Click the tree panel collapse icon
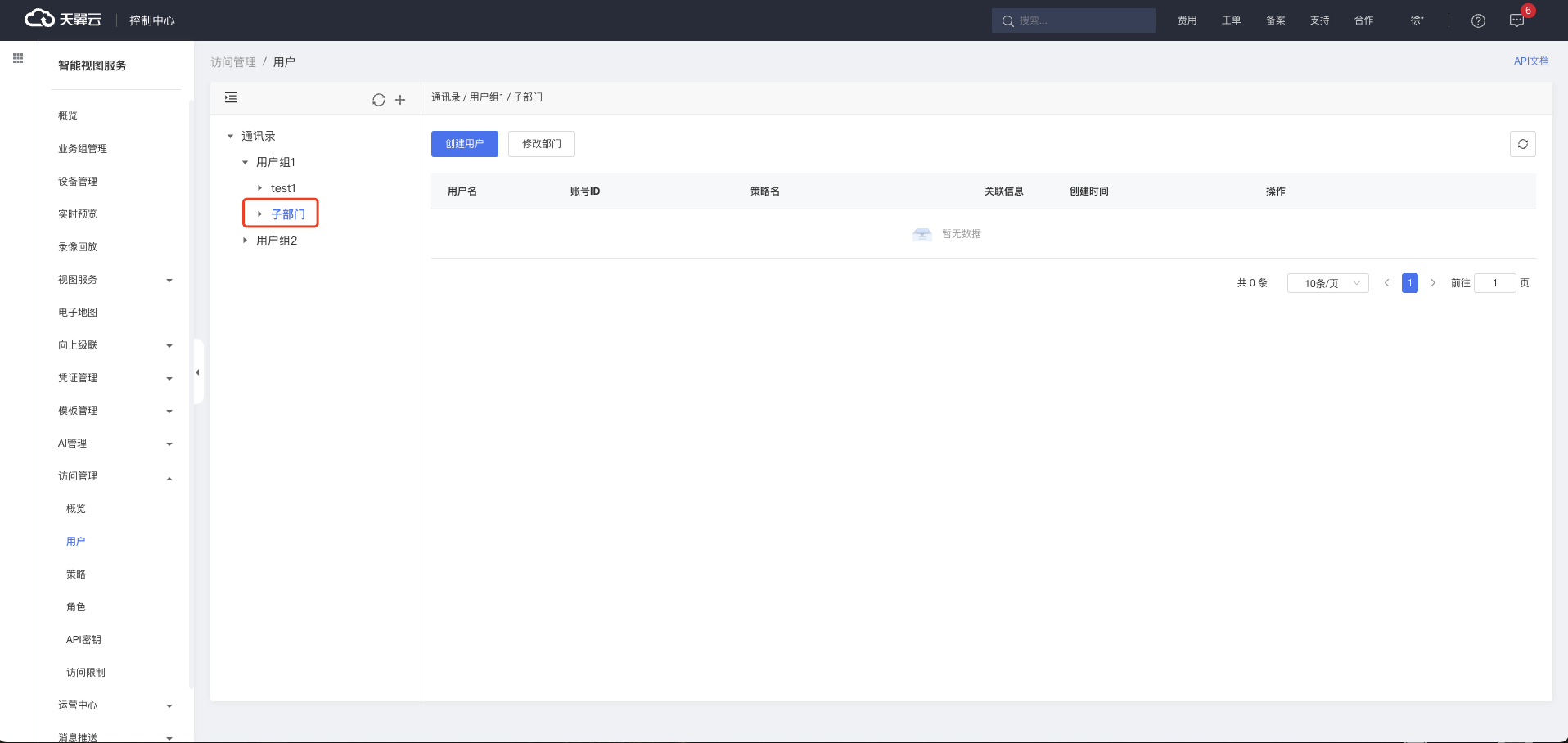1568x743 pixels. (x=231, y=98)
